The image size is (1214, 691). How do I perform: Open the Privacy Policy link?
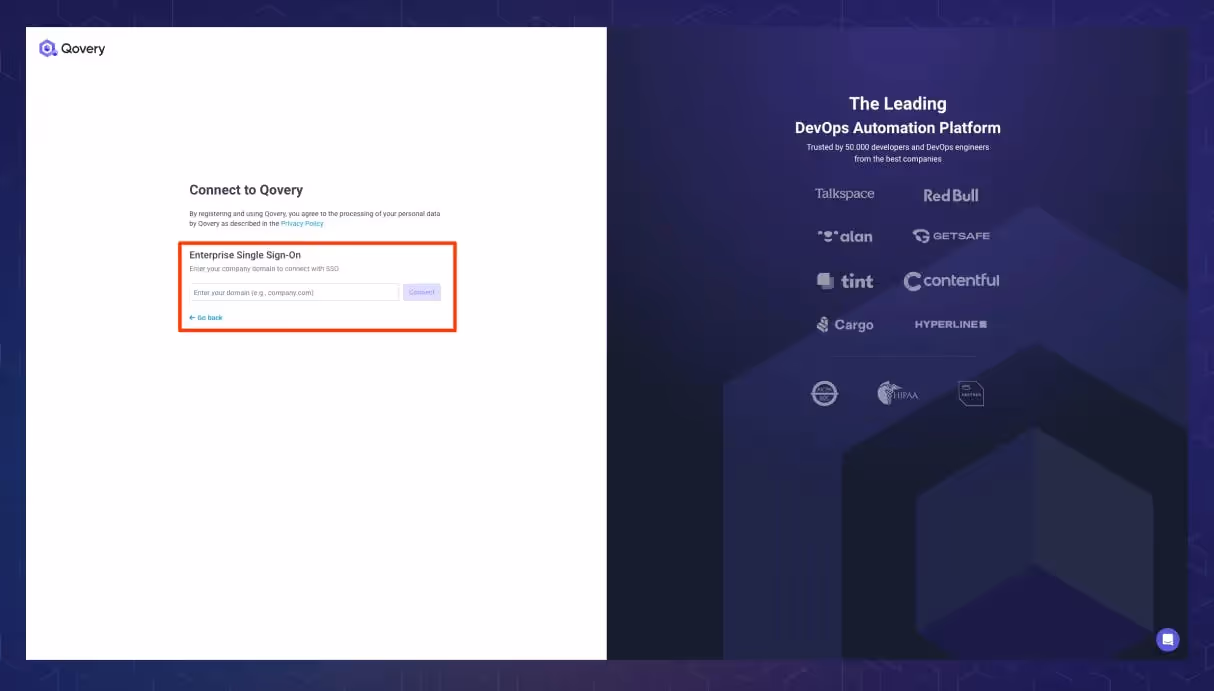pos(302,223)
